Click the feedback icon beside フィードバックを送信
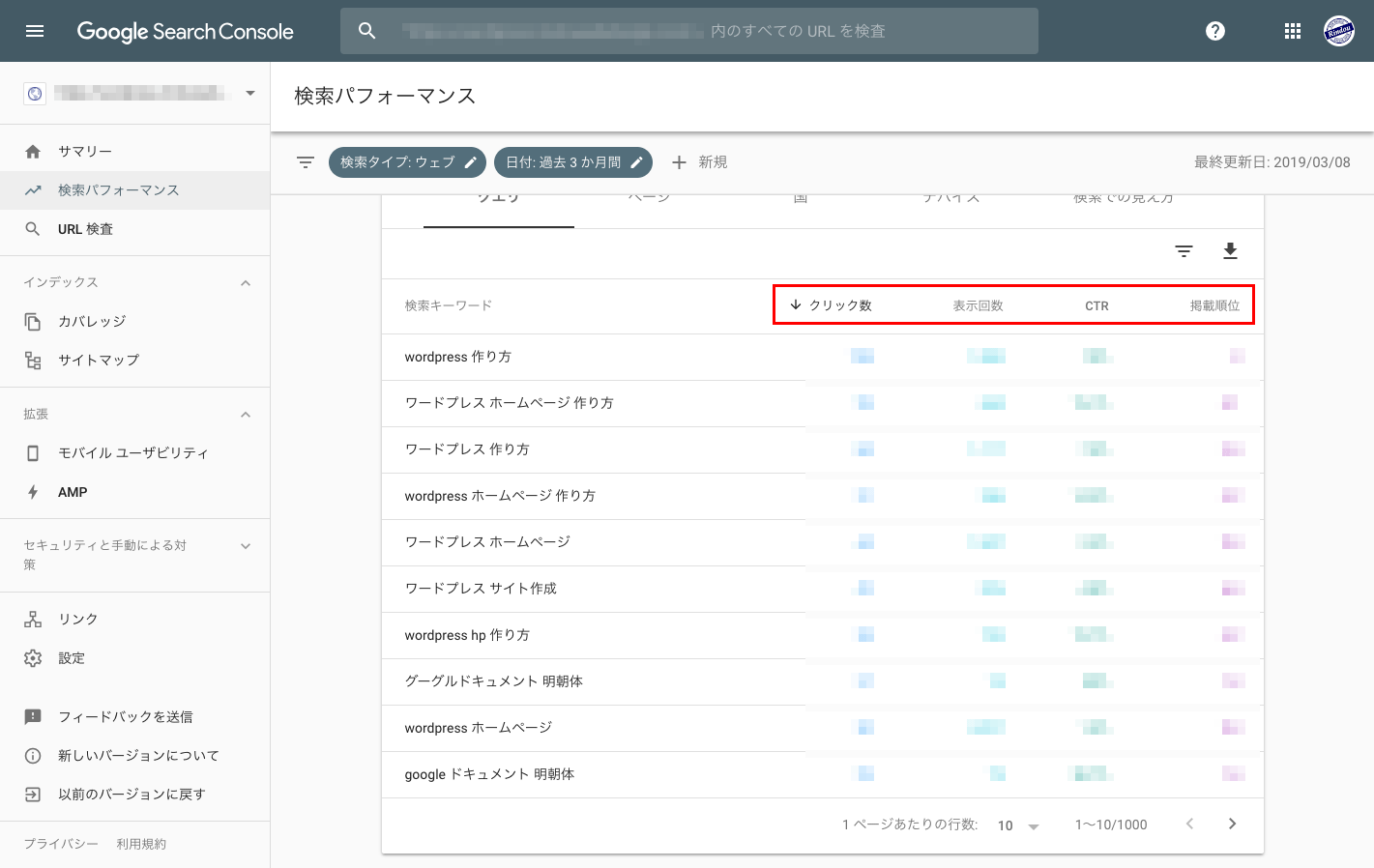 click(x=33, y=716)
